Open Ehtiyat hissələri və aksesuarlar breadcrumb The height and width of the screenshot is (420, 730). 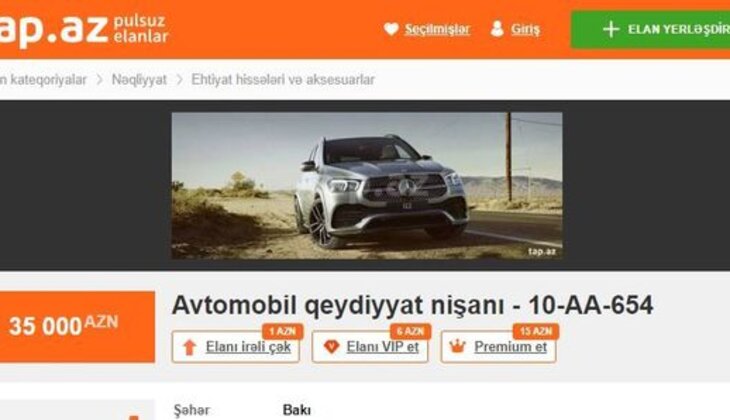point(283,80)
